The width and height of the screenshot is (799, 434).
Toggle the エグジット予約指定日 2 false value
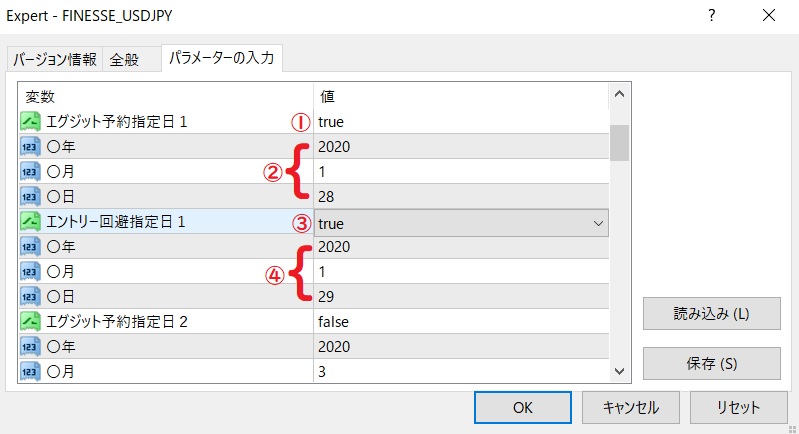(x=460, y=322)
